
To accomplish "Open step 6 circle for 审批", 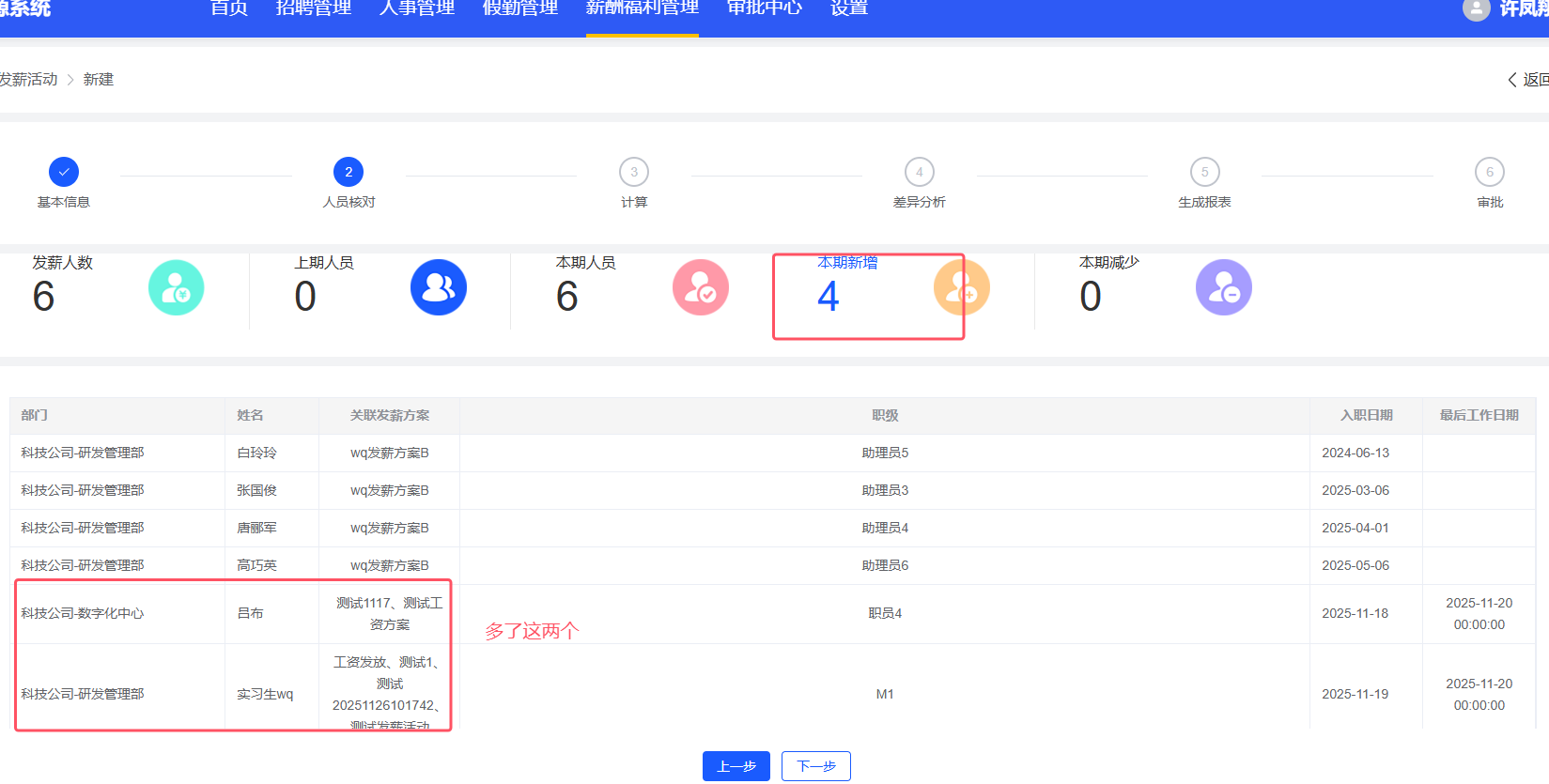I will pos(1490,172).
